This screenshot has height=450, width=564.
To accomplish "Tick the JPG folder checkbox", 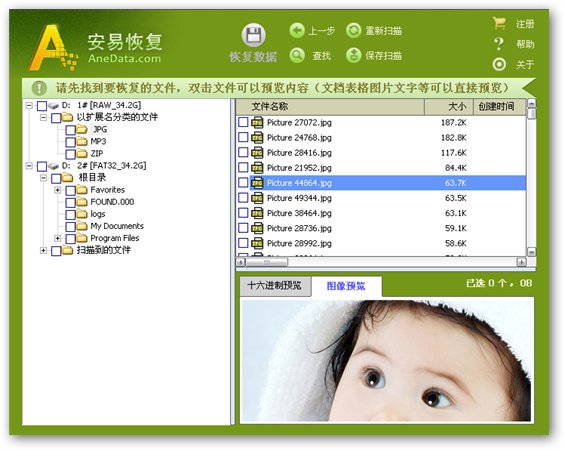I will click(x=70, y=130).
